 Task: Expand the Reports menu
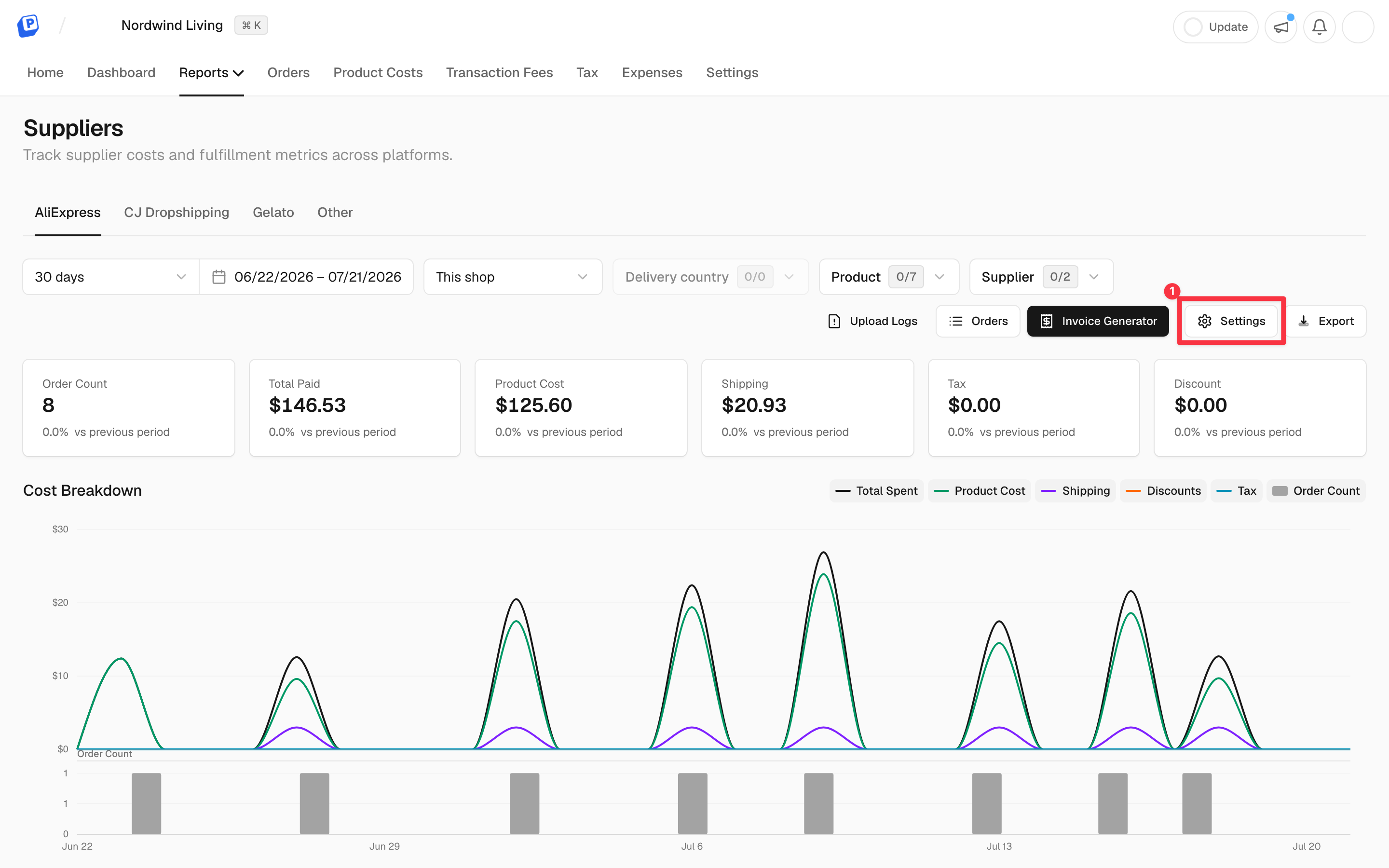pos(211,72)
